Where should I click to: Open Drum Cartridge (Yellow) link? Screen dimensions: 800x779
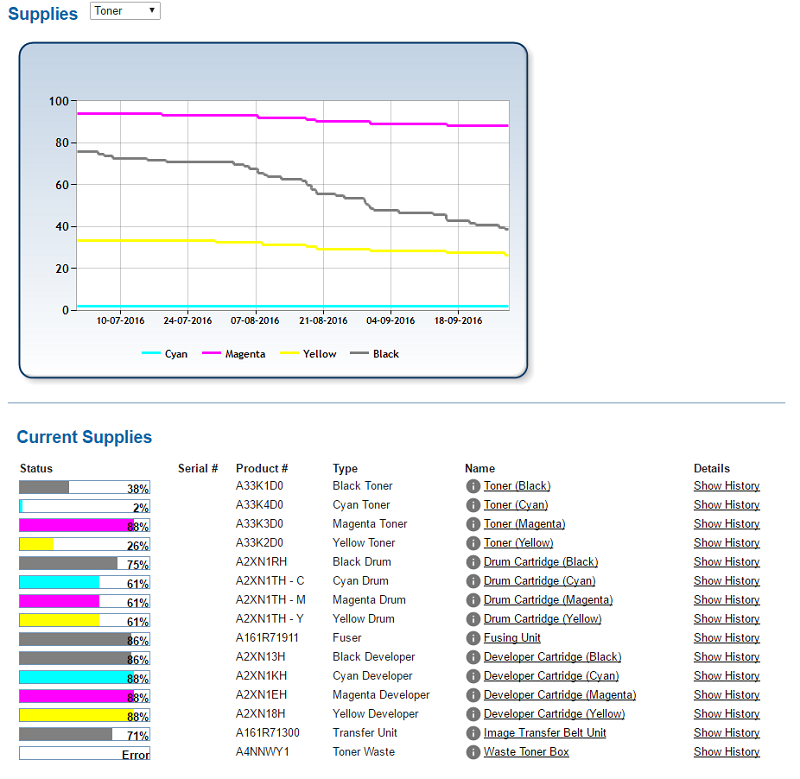point(540,619)
